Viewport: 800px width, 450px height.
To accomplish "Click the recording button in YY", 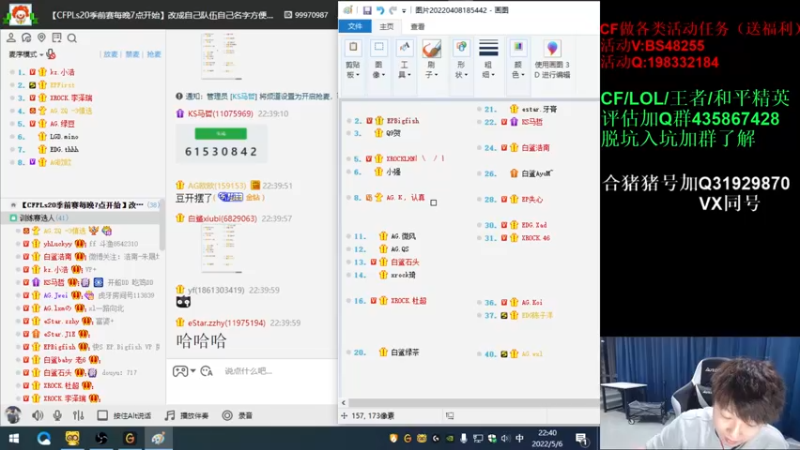I will (237, 415).
